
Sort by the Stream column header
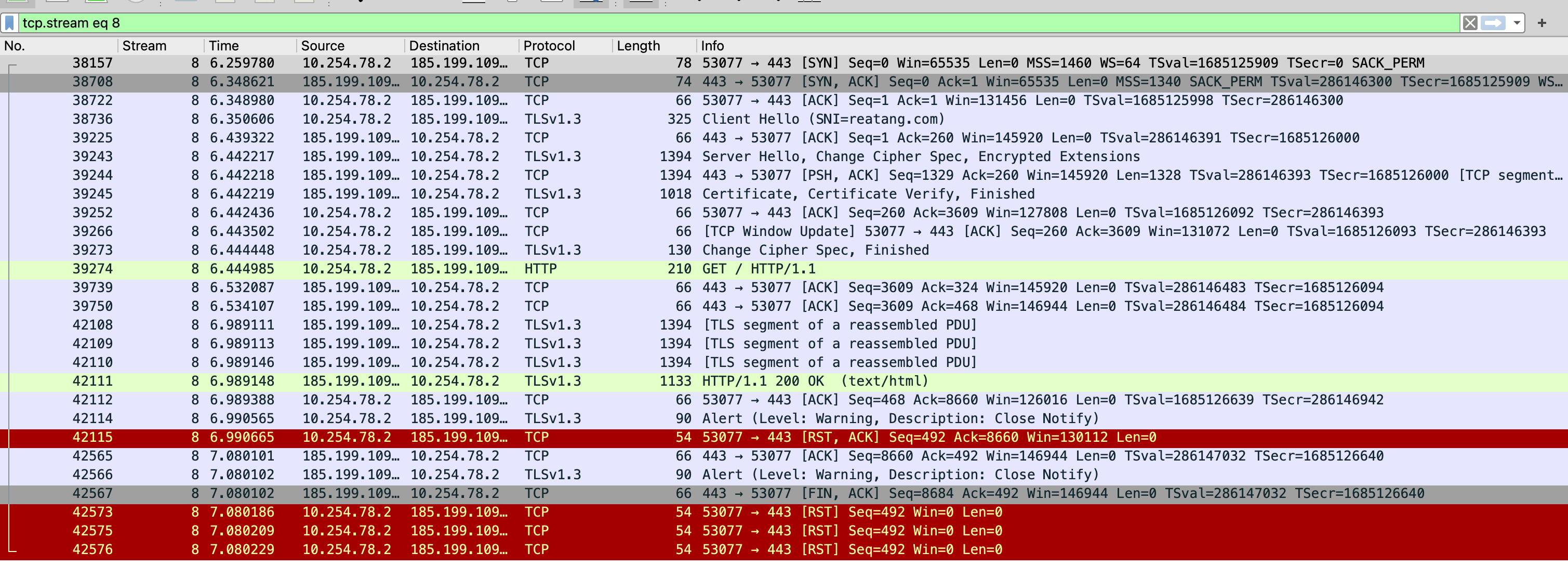pos(161,46)
